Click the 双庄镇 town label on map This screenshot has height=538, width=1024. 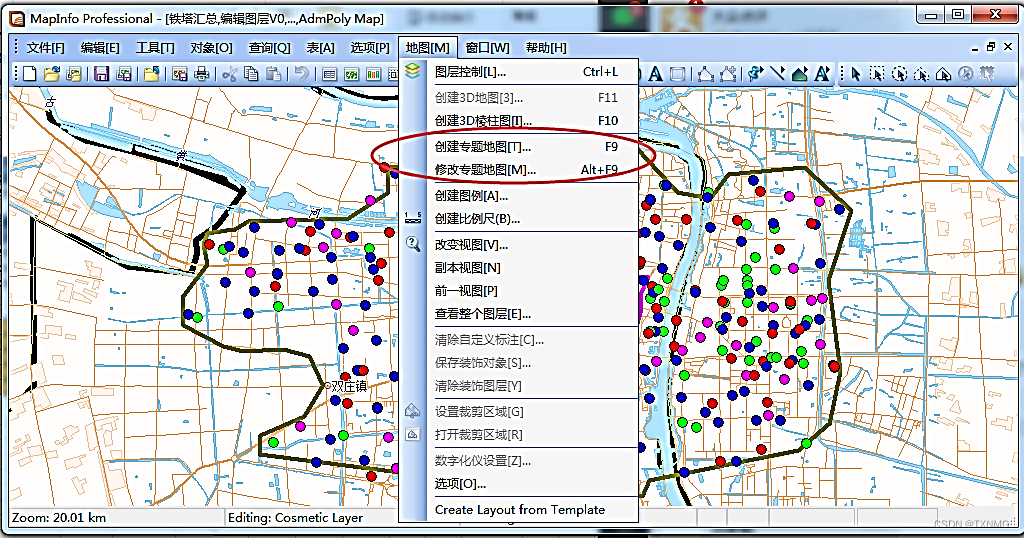pyautogui.click(x=349, y=386)
